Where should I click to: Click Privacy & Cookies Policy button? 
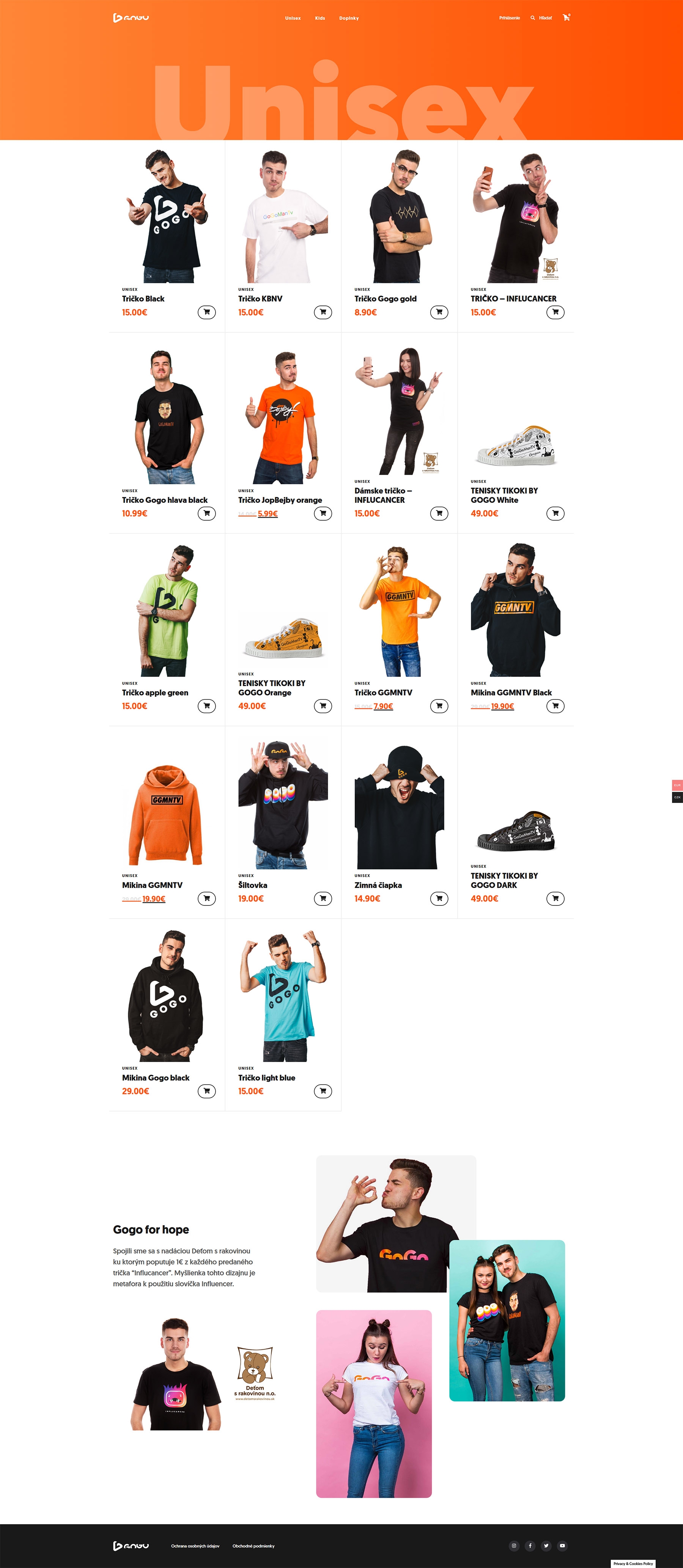633,1563
